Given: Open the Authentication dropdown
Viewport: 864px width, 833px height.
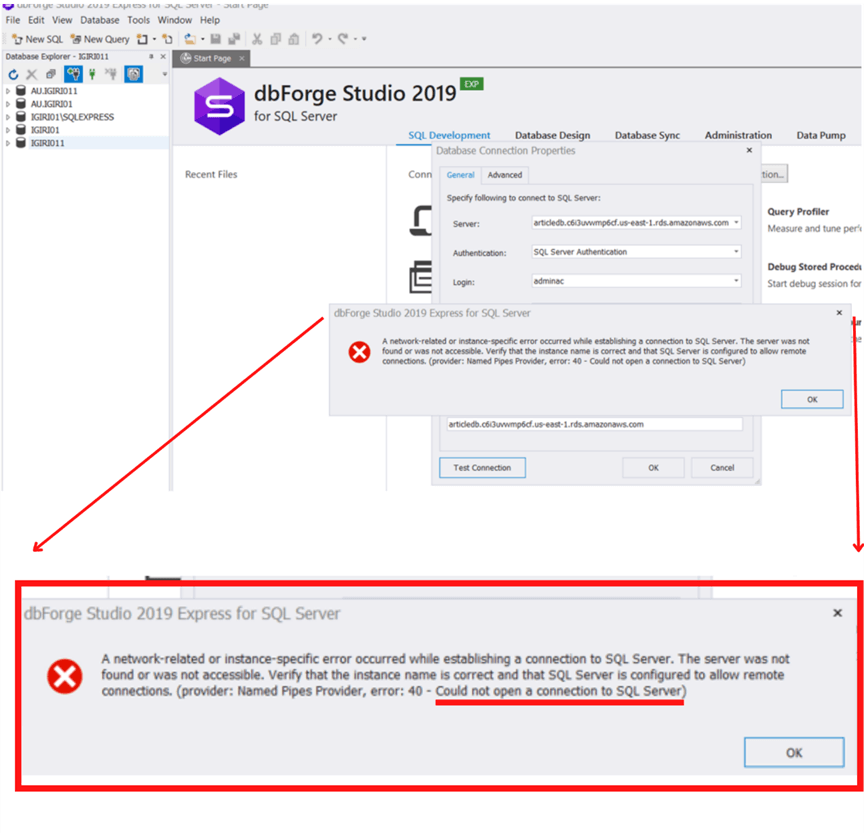Looking at the screenshot, I should click(x=736, y=252).
